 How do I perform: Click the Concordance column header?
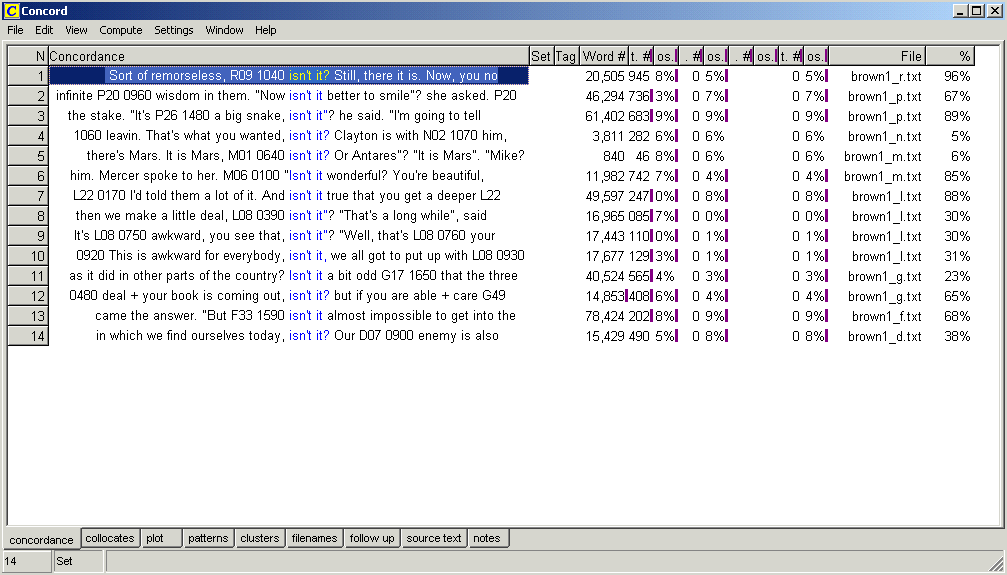pos(288,56)
